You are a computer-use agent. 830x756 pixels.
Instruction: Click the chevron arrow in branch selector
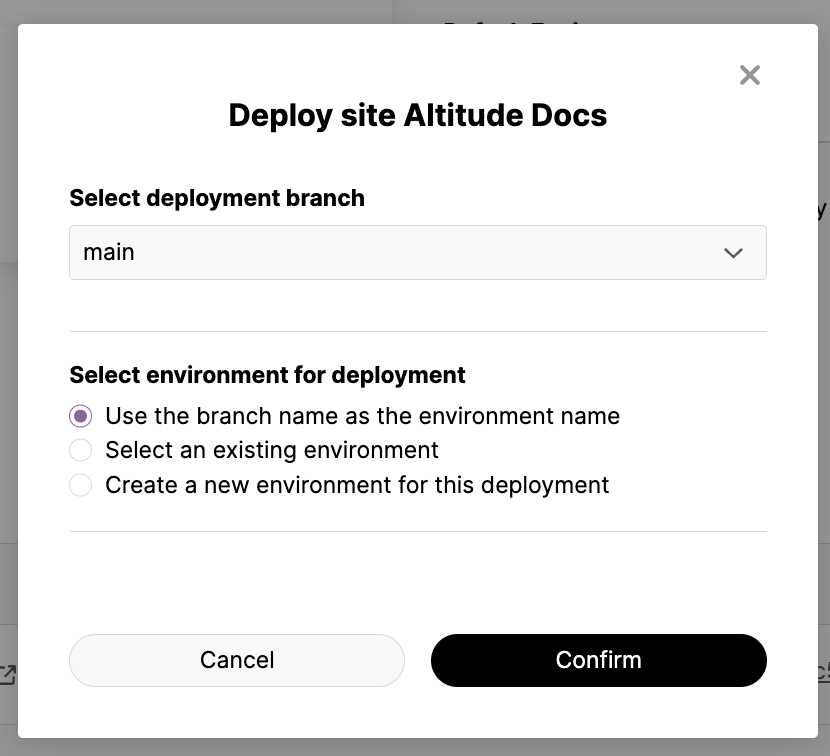point(733,253)
